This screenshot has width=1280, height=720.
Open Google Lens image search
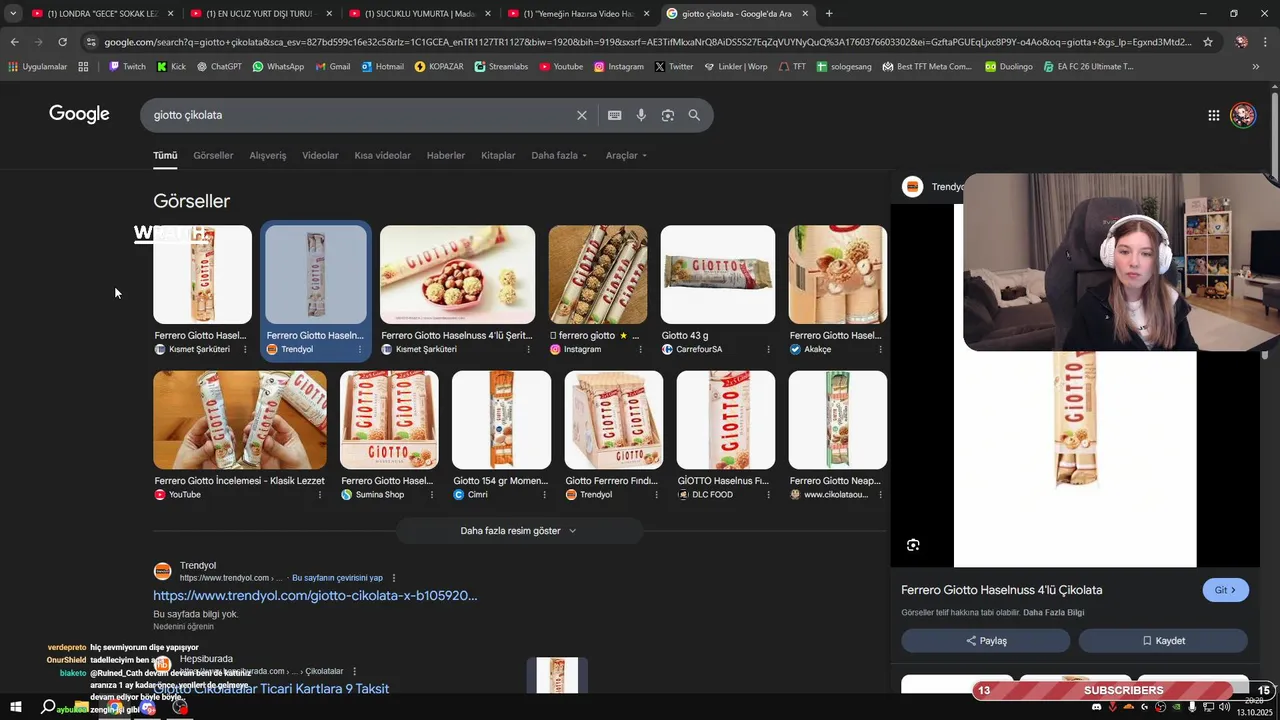[x=668, y=115]
